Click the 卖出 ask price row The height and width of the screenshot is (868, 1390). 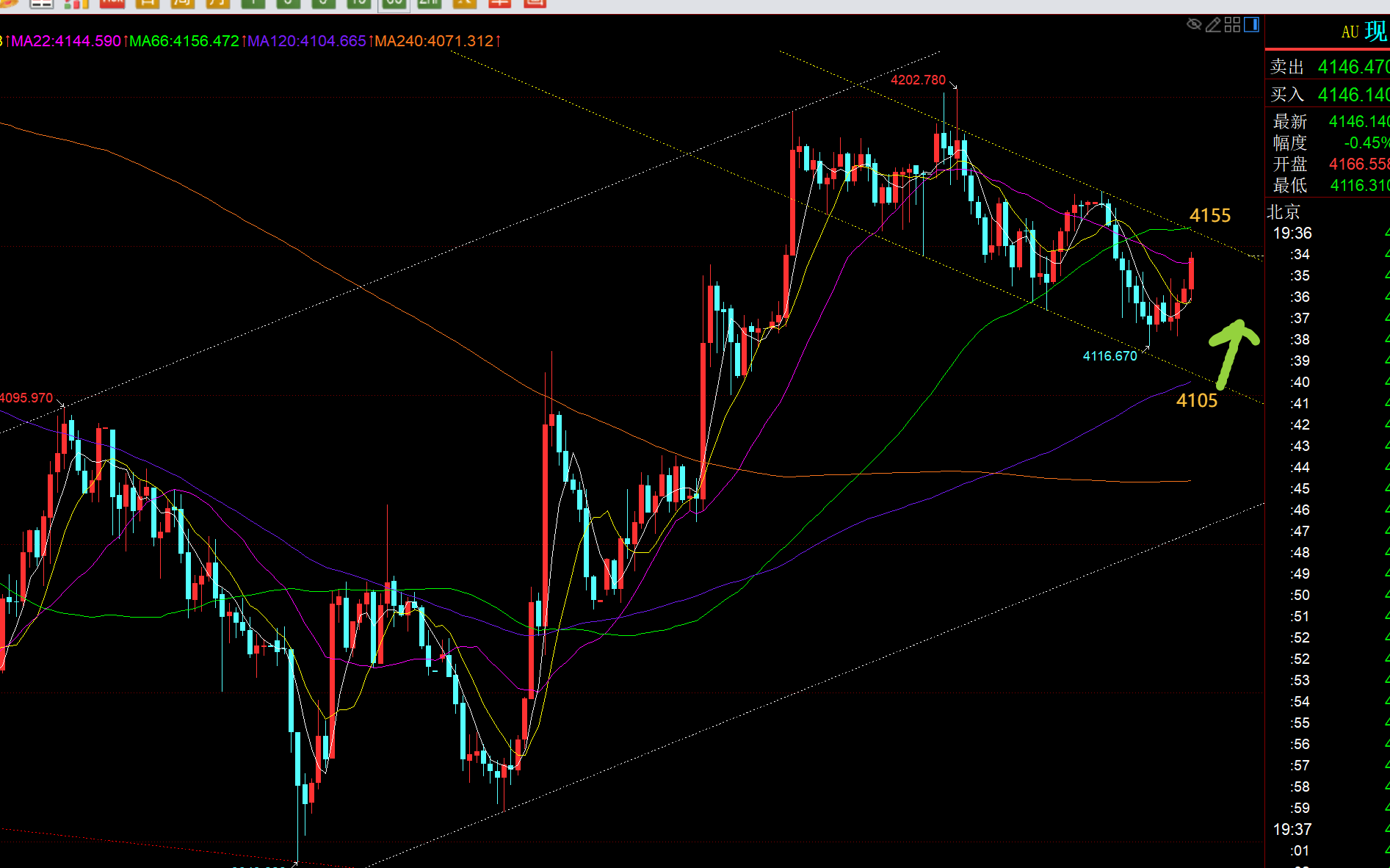point(1328,67)
